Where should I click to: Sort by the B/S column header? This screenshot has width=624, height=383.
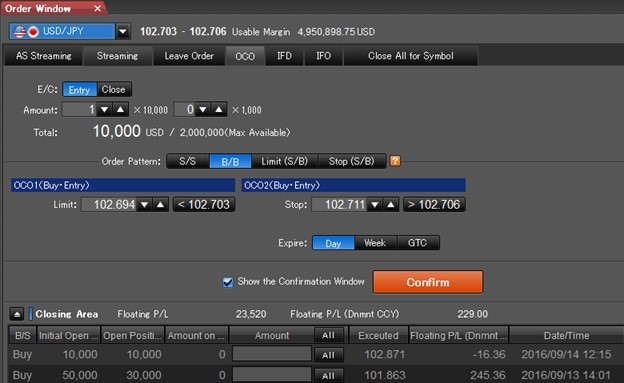pyautogui.click(x=22, y=335)
